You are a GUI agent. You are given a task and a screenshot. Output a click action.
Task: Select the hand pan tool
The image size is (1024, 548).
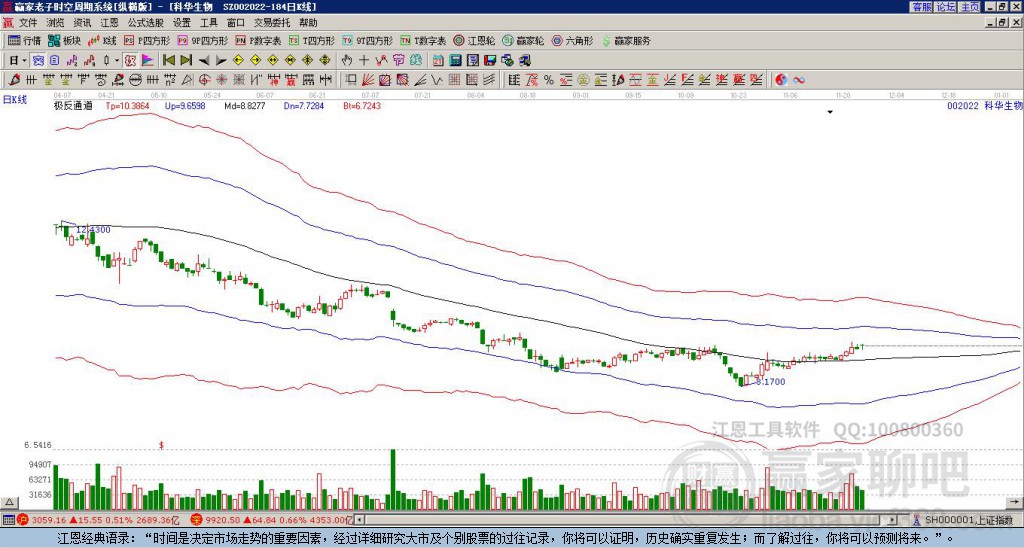tap(347, 61)
